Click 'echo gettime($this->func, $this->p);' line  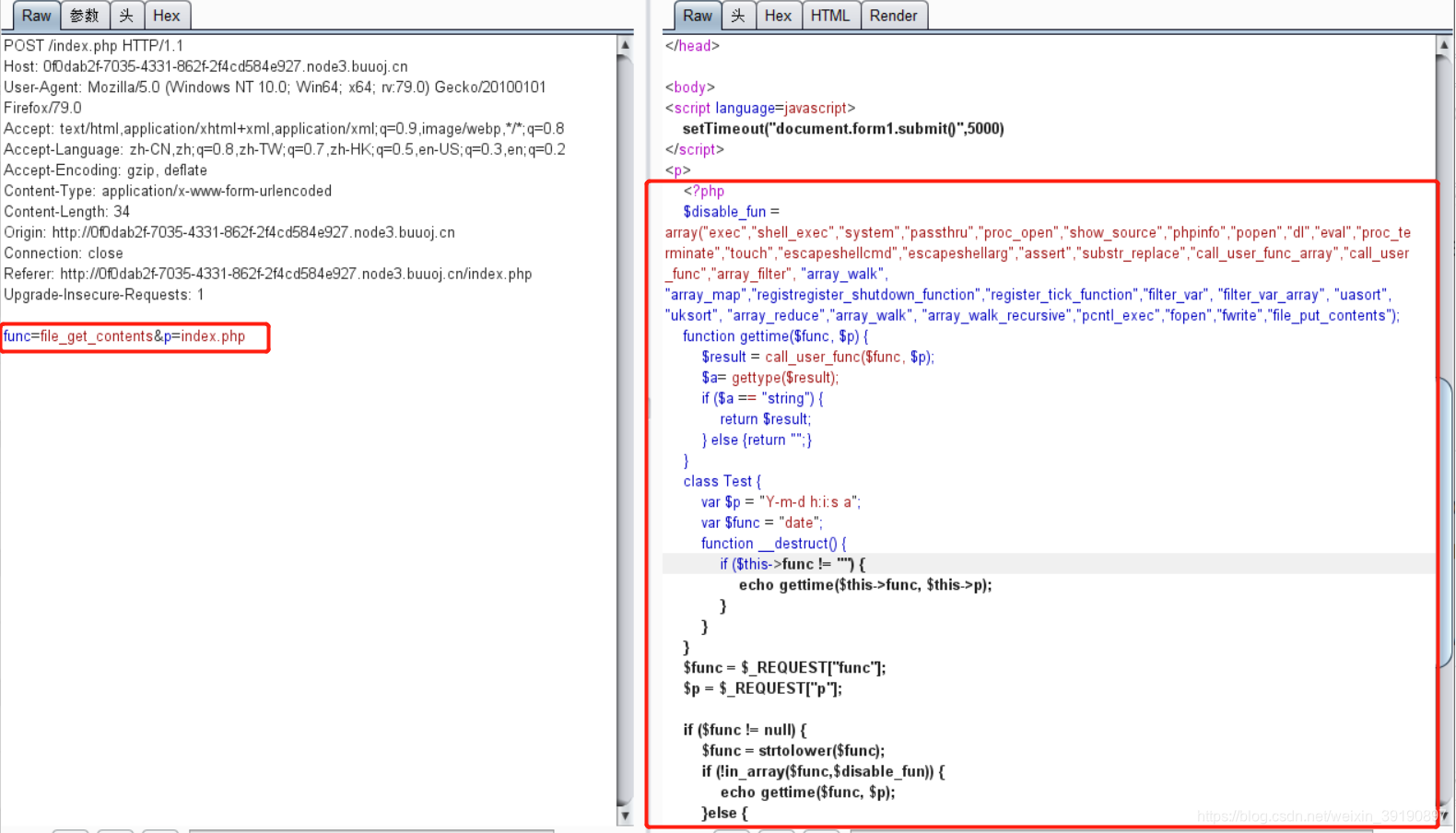pos(865,585)
